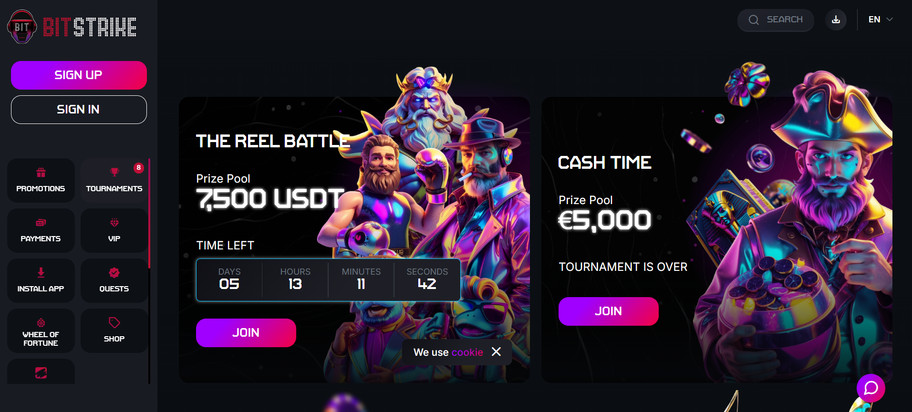Click the Search field
Image resolution: width=912 pixels, height=412 pixels.
pyautogui.click(x=775, y=20)
